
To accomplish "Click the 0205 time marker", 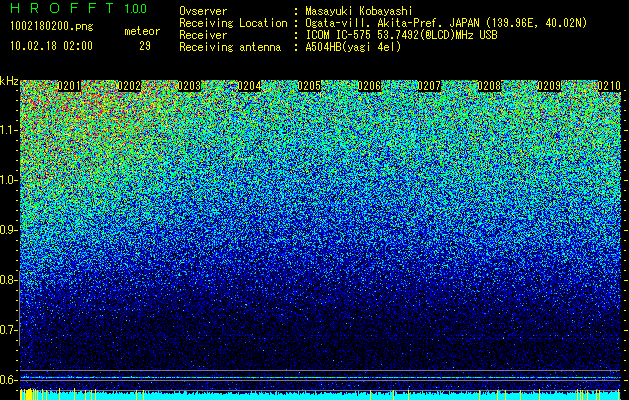I will 309,86.
